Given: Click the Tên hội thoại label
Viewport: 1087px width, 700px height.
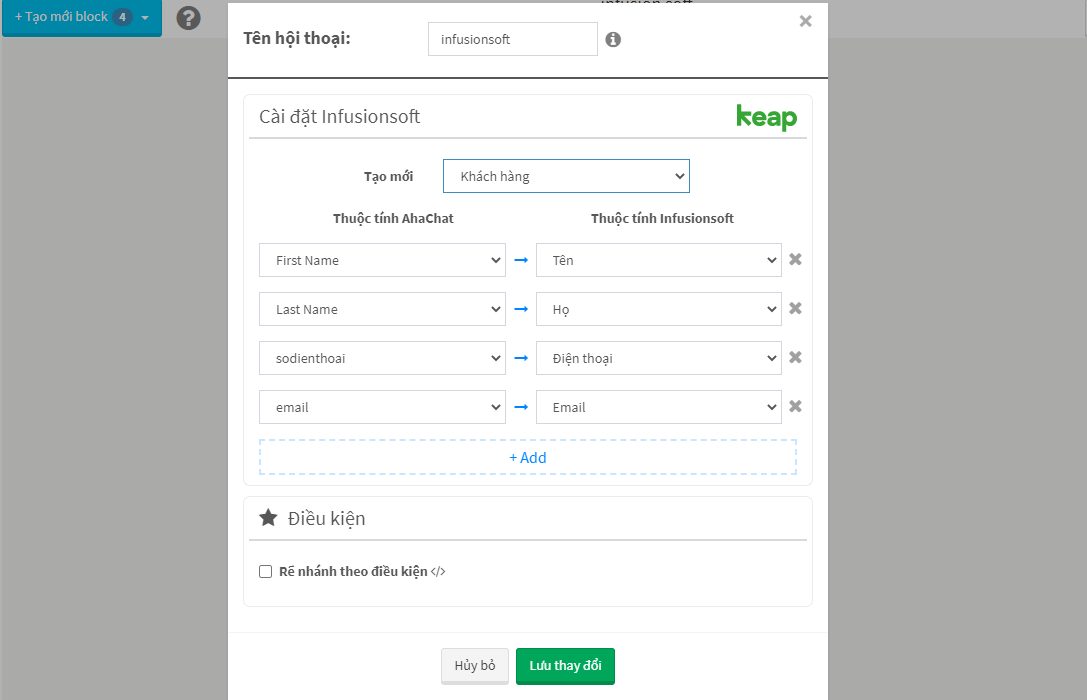Looking at the screenshot, I should tap(297, 38).
